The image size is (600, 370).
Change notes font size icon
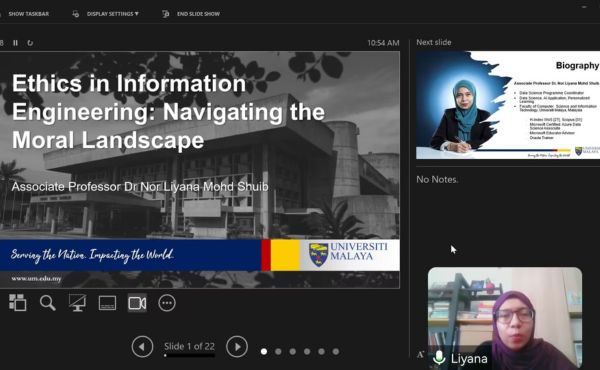(x=420, y=355)
